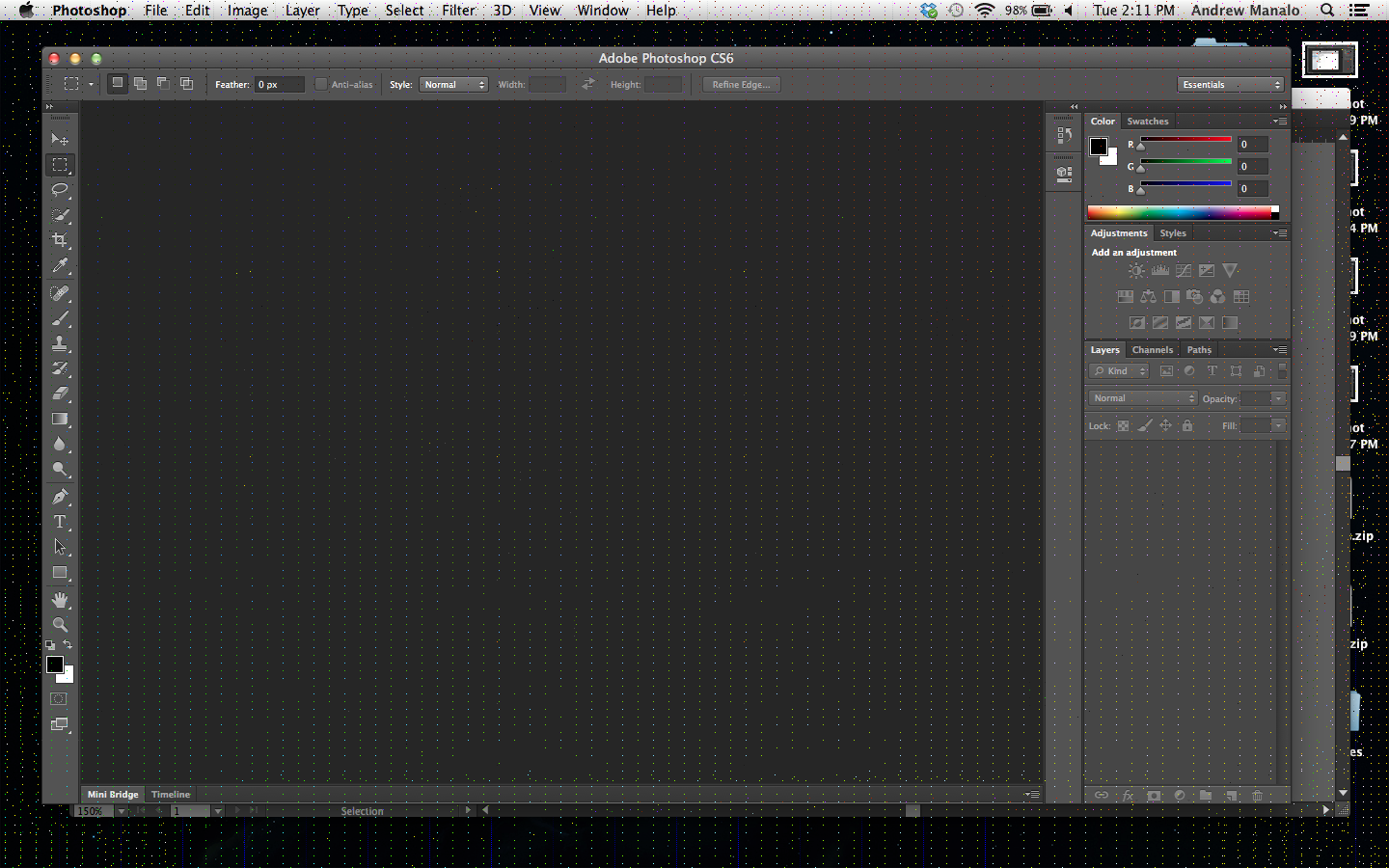Open the Layers panel options menu
Viewport: 1389px width, 868px height.
pyautogui.click(x=1280, y=350)
